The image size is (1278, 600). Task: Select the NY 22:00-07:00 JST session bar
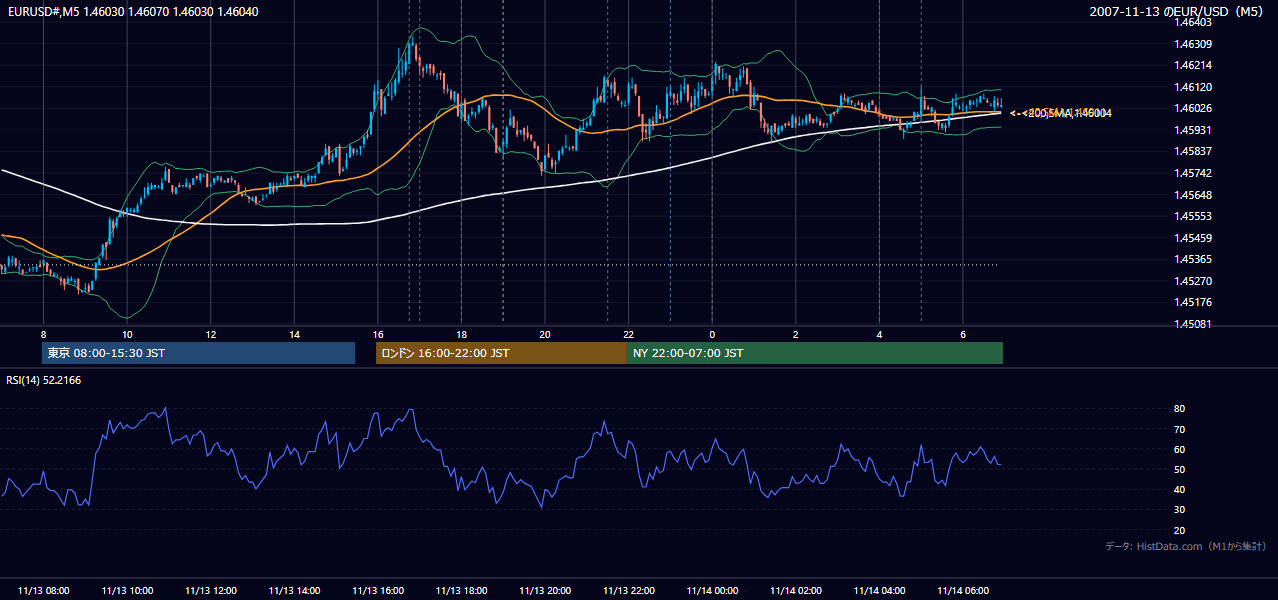point(815,353)
